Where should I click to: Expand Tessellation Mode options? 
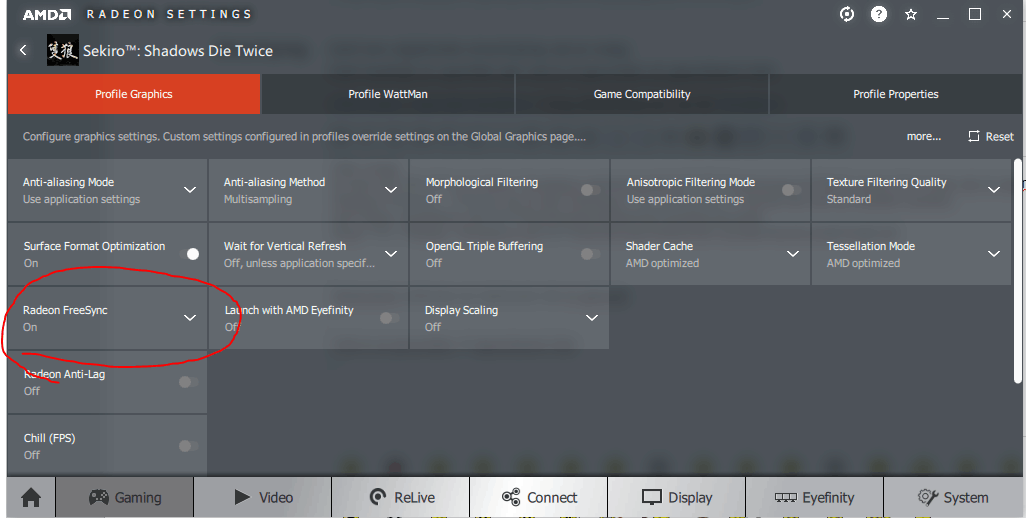coord(994,254)
